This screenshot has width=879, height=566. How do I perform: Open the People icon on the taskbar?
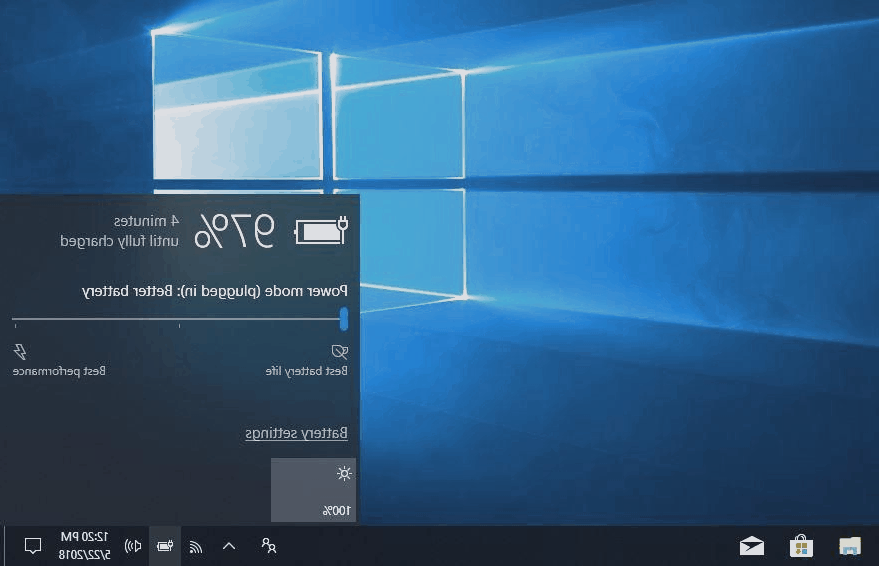268,546
